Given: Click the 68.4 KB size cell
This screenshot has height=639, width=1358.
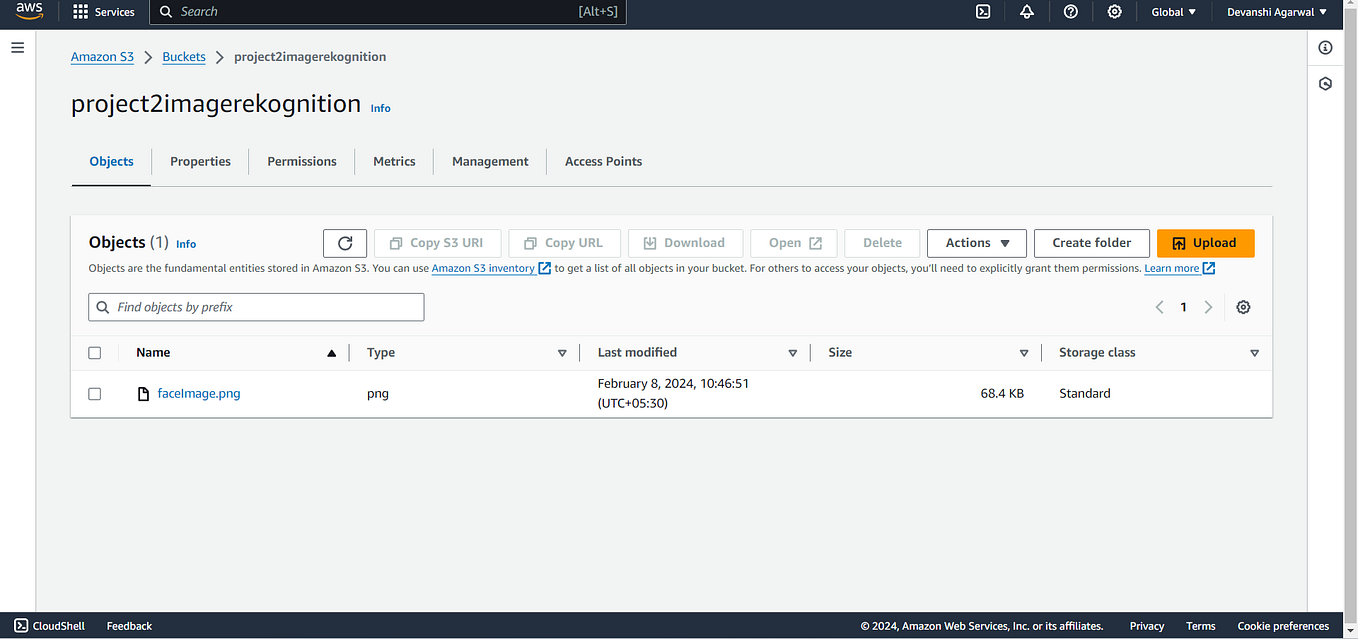Looking at the screenshot, I should [x=1002, y=394].
